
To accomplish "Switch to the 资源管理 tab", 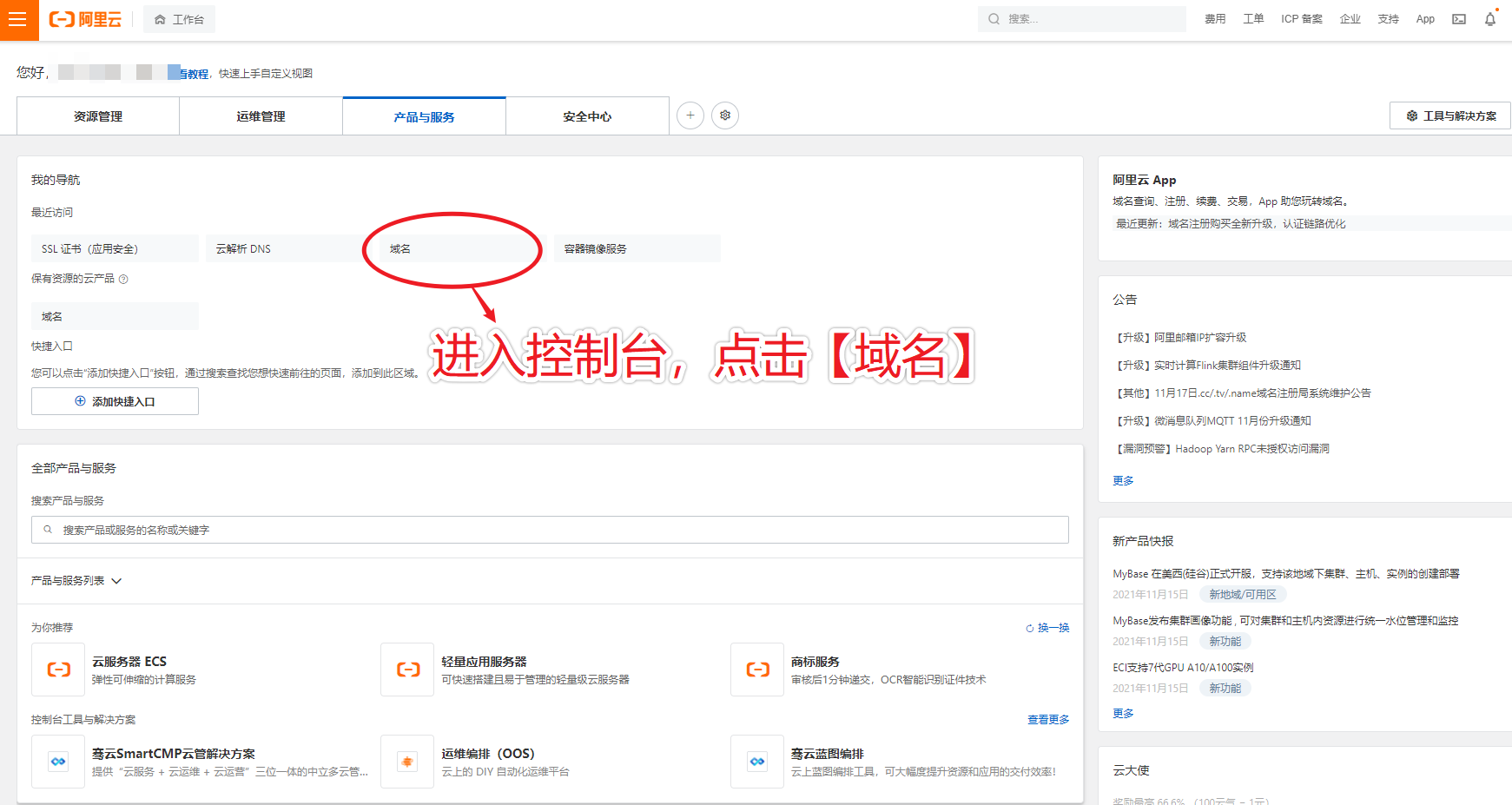I will (98, 116).
